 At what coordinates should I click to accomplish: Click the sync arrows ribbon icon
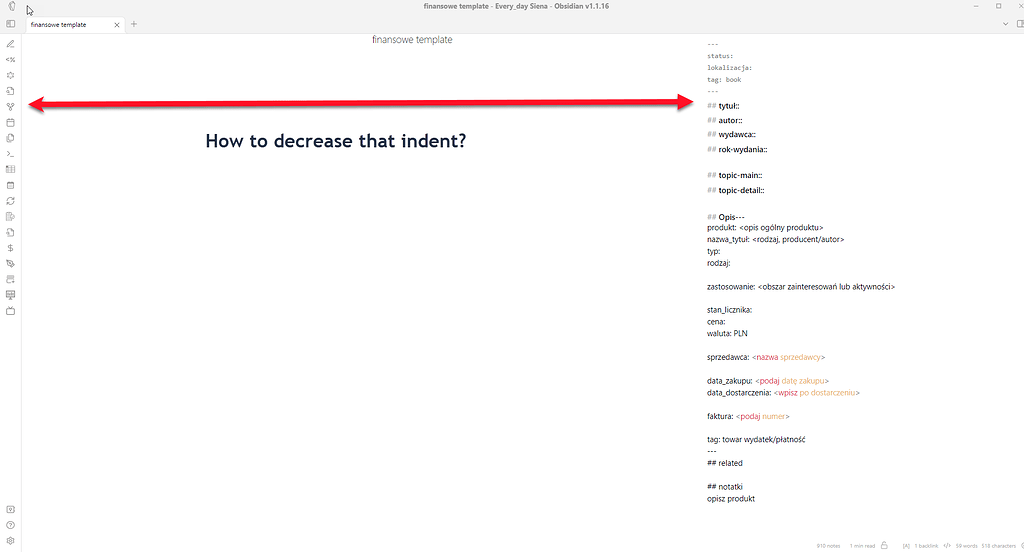[x=10, y=200]
